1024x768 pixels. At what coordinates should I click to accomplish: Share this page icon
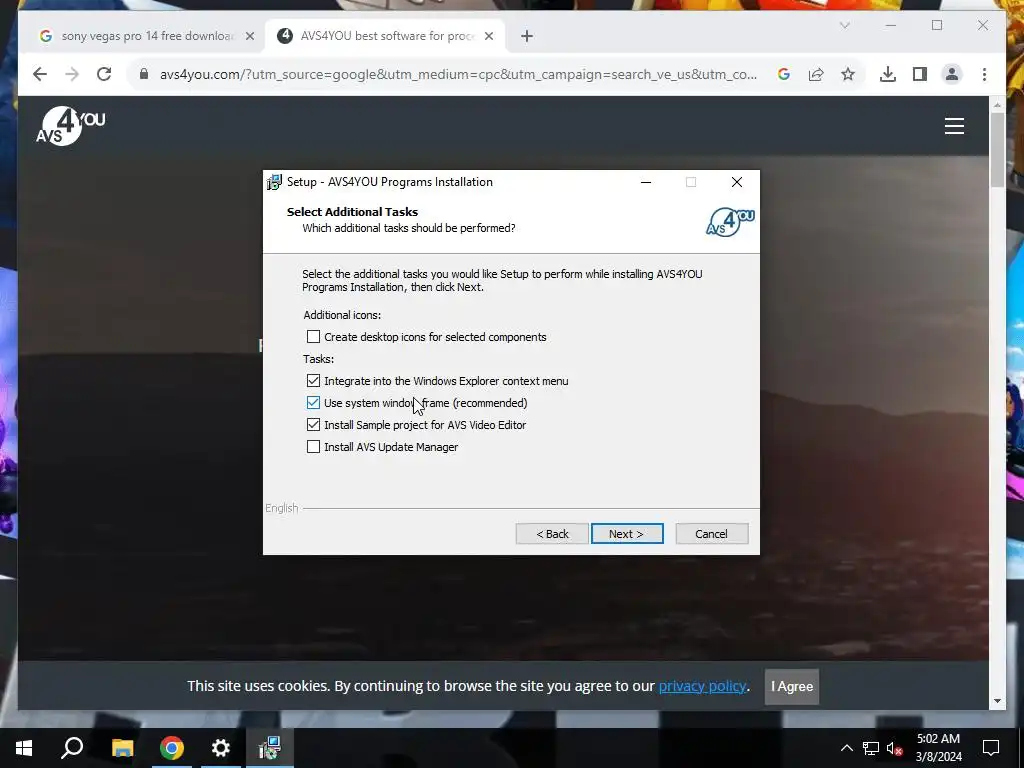point(816,74)
